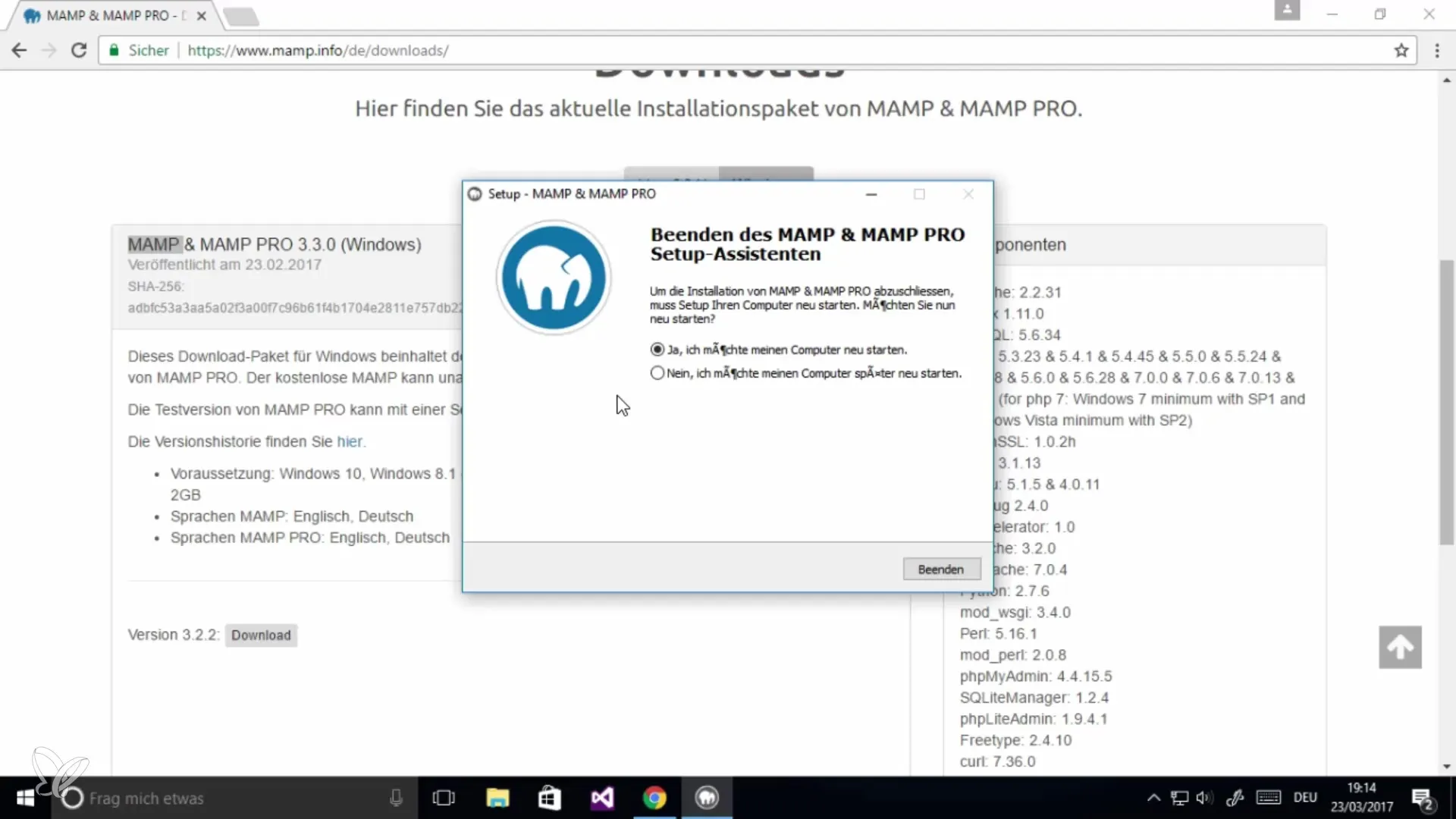
Task: Click the MAMP elephant logo in setup
Action: [554, 278]
